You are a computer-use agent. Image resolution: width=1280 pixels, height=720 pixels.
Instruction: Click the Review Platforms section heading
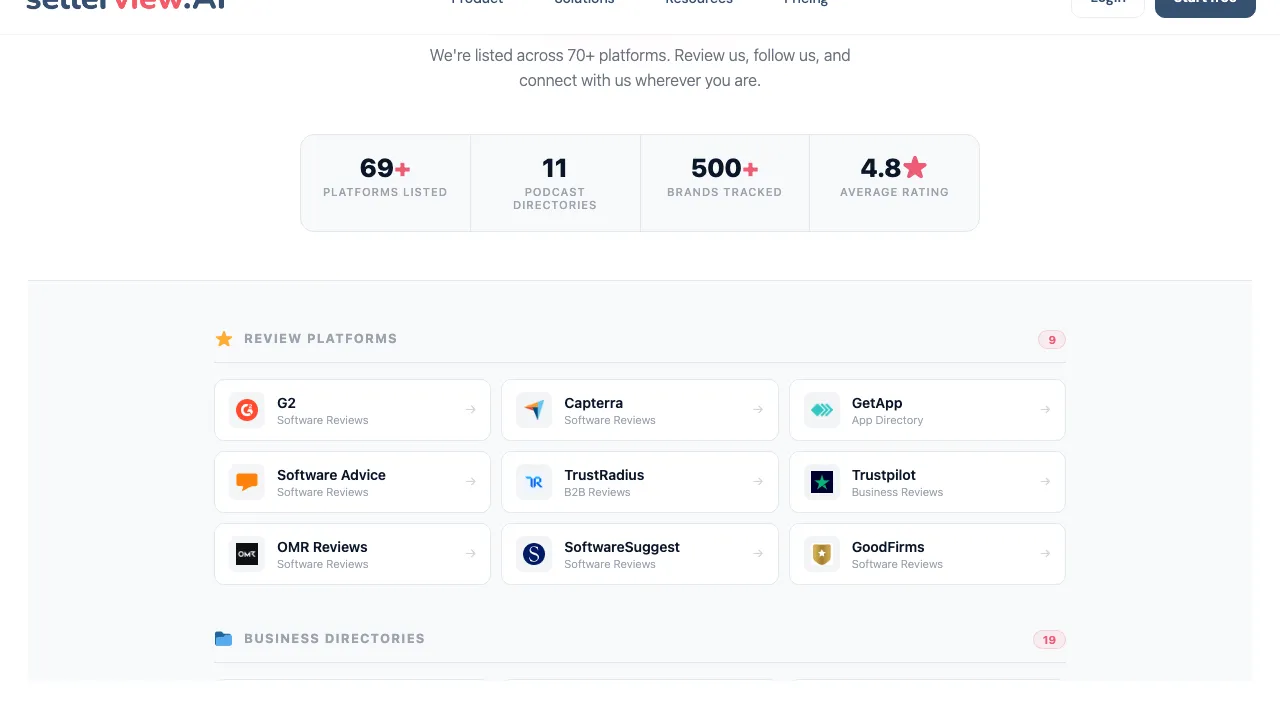click(x=320, y=339)
